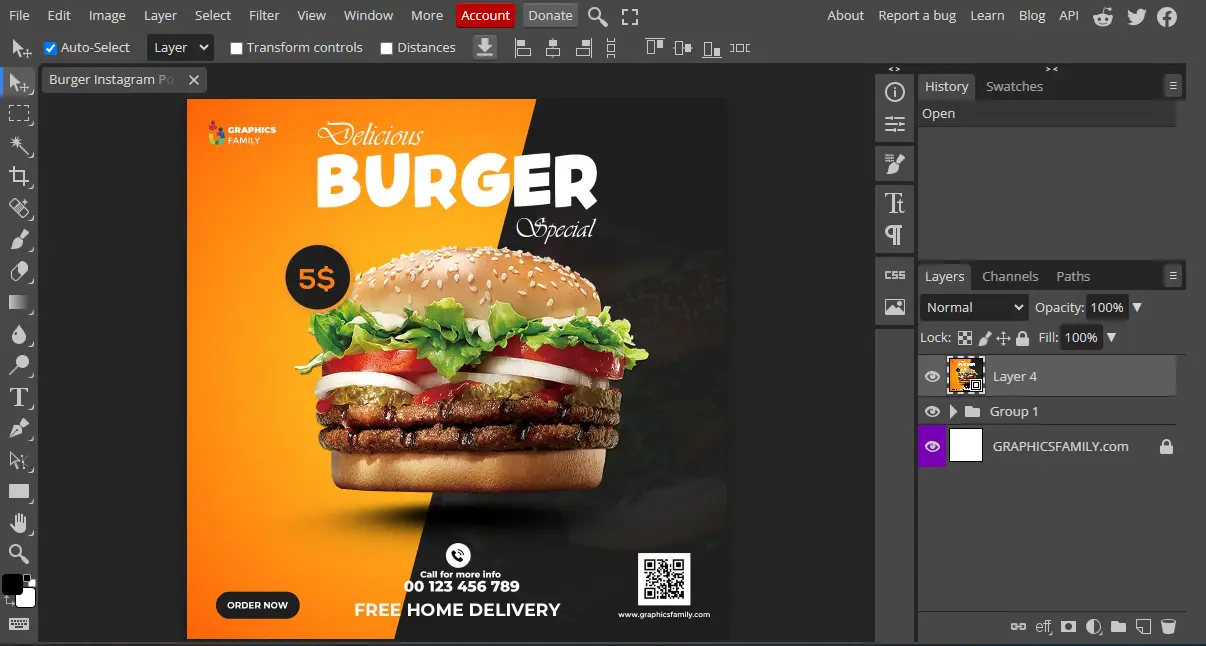The height and width of the screenshot is (646, 1206).
Task: Select the Rectangle Select tool
Action: (19, 114)
